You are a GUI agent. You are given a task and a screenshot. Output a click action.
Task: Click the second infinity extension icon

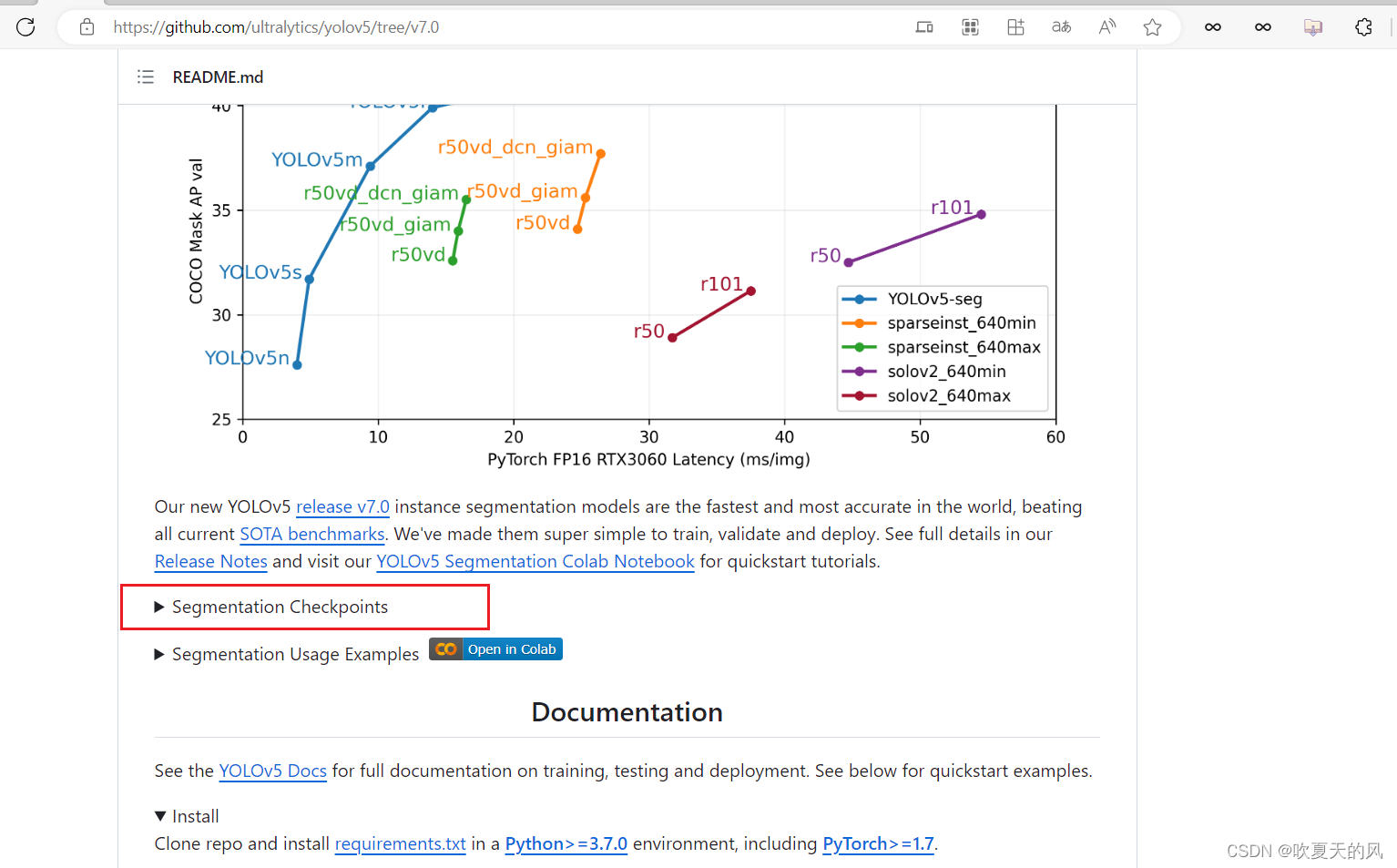[x=1263, y=27]
